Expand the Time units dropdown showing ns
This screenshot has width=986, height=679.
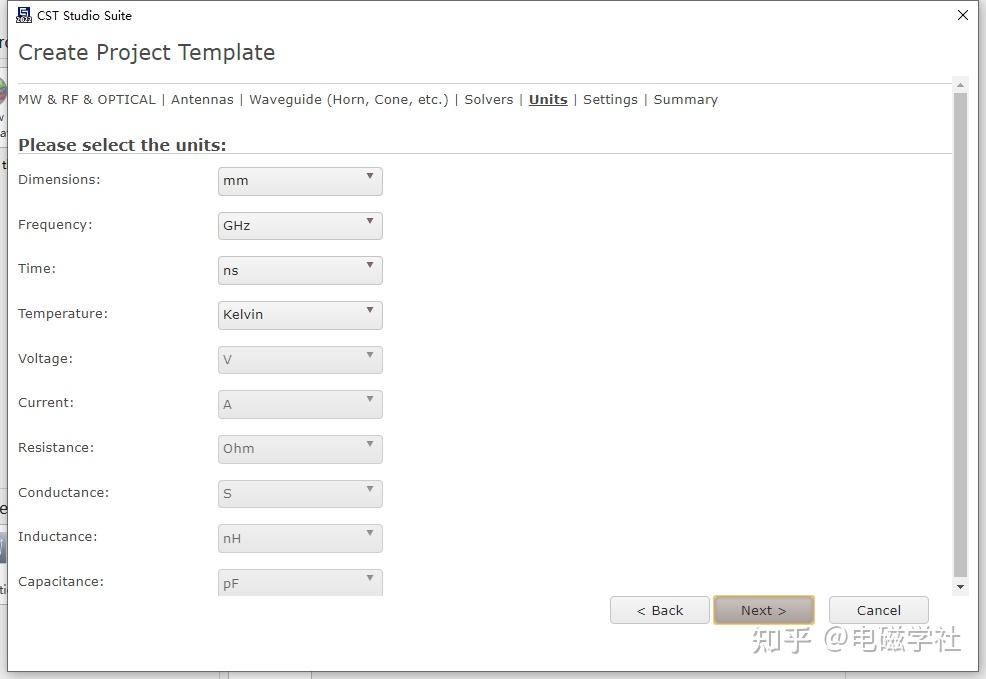299,270
